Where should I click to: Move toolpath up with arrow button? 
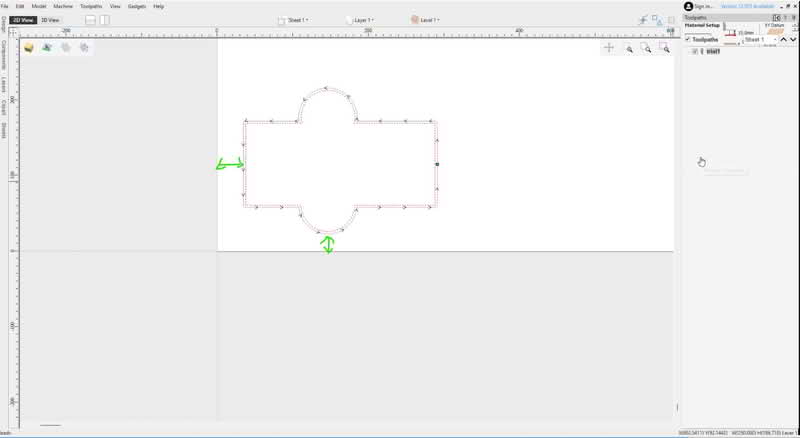(783, 39)
